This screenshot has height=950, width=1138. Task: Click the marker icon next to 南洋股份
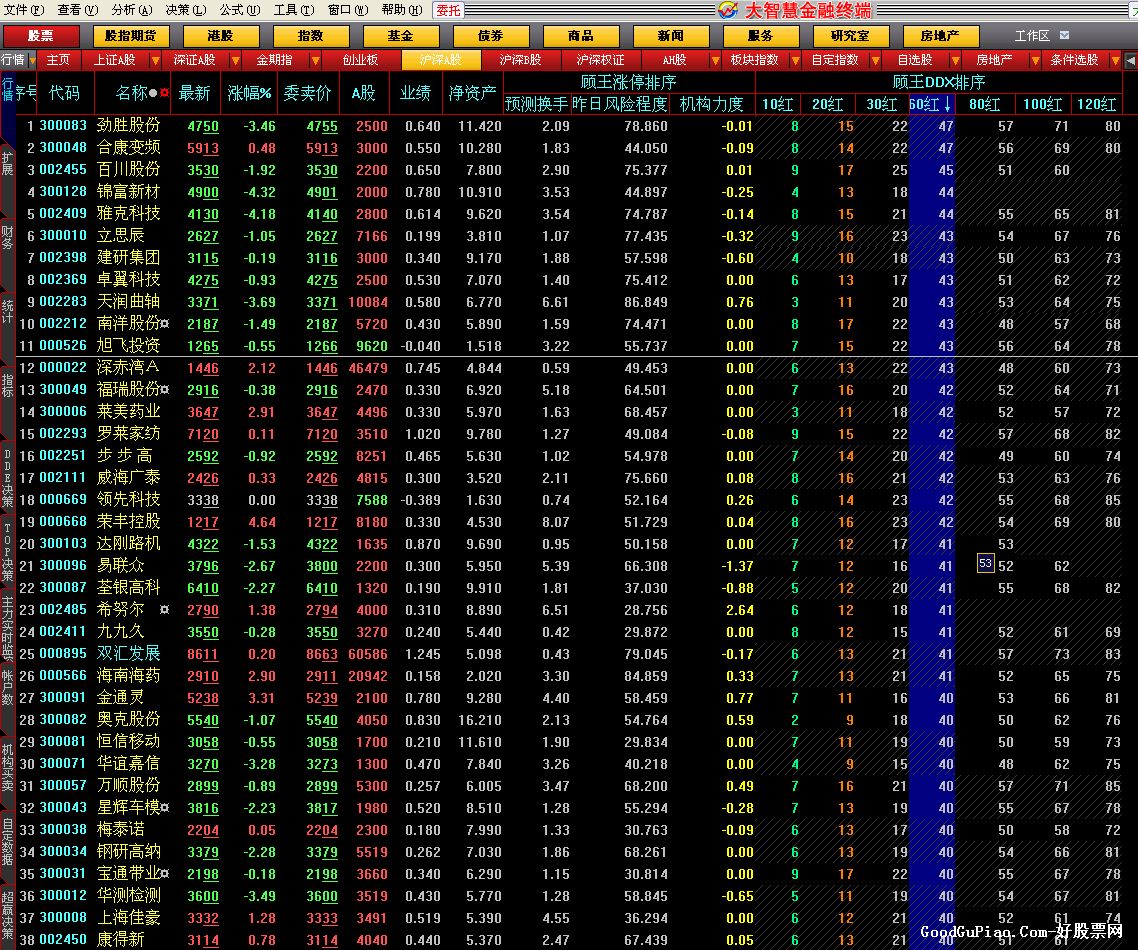[x=165, y=324]
